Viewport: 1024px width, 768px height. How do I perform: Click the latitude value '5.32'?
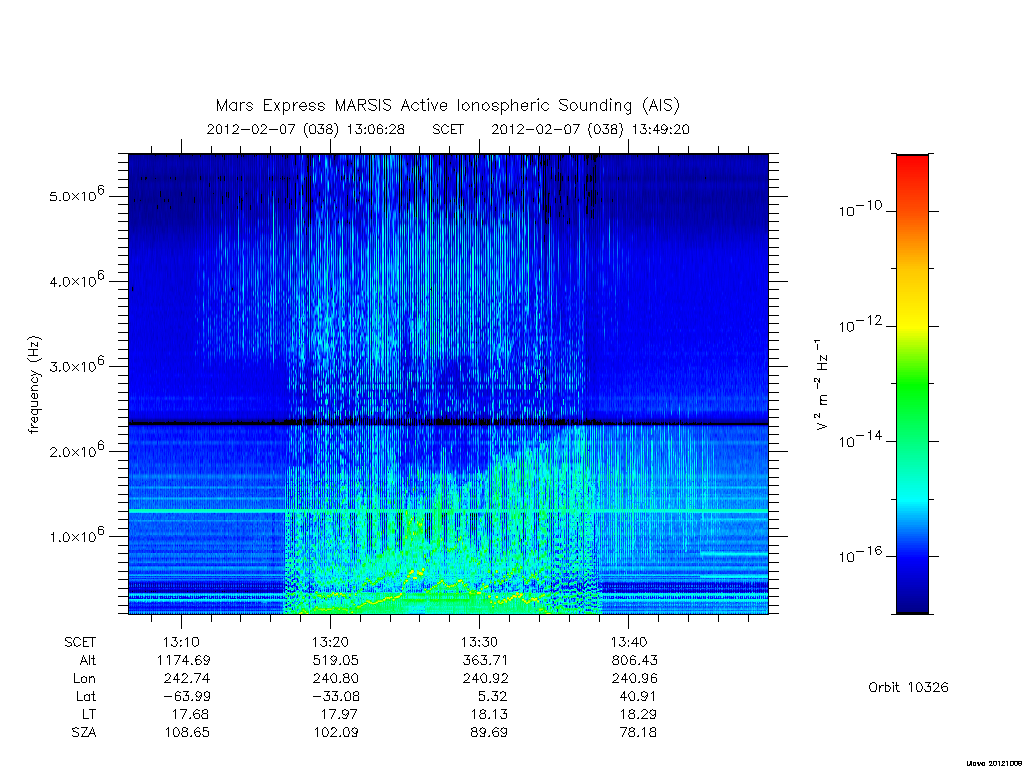492,696
